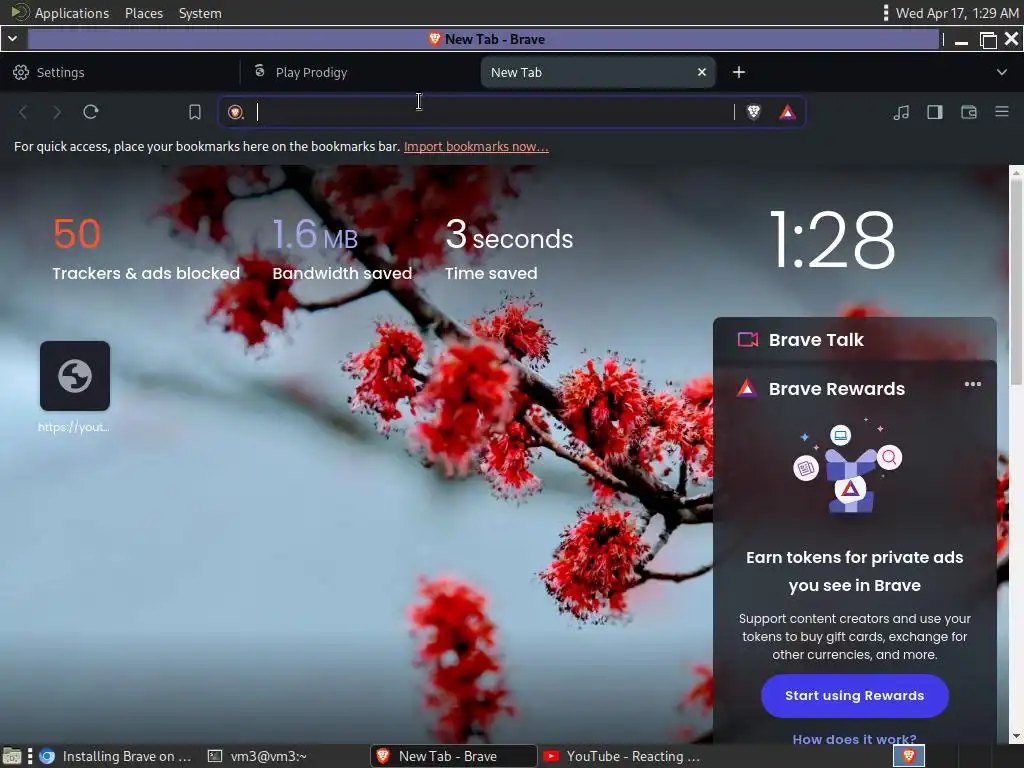1024x768 pixels.
Task: Switch to Installing Brave taskbar window
Action: click(x=116, y=756)
